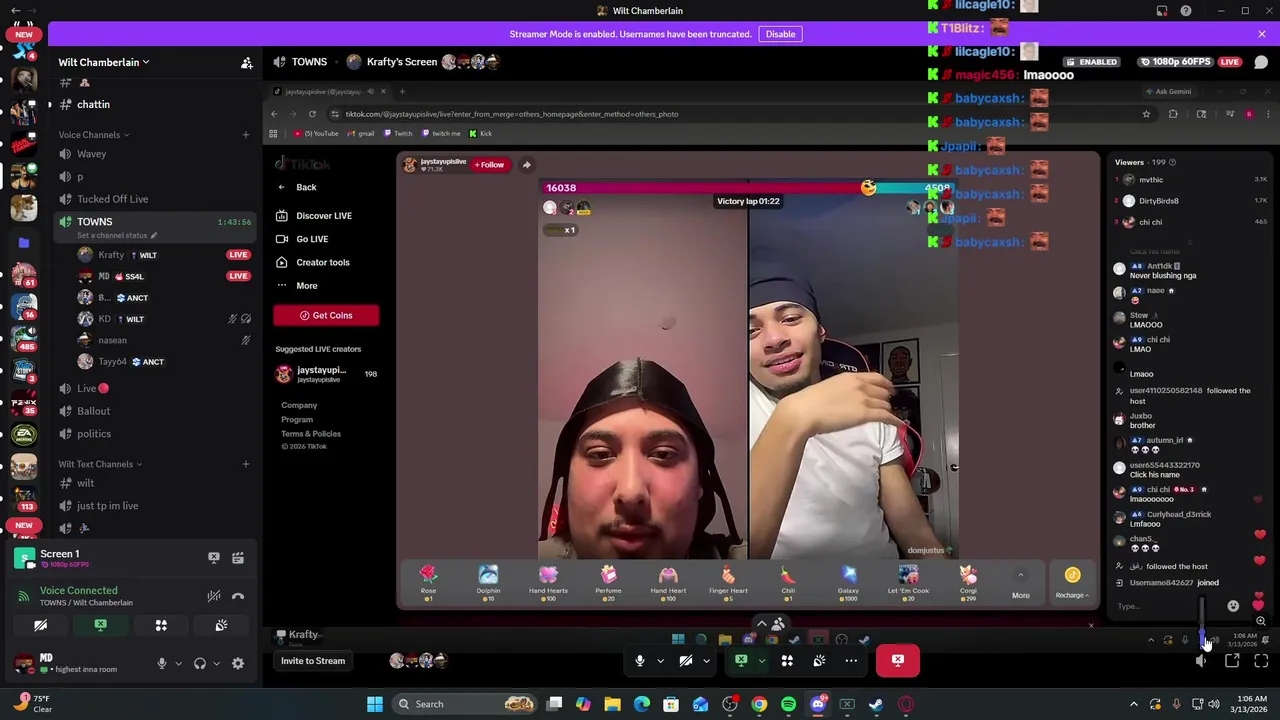Click the TikTok battle score bar
The image size is (1280, 720).
tap(748, 187)
